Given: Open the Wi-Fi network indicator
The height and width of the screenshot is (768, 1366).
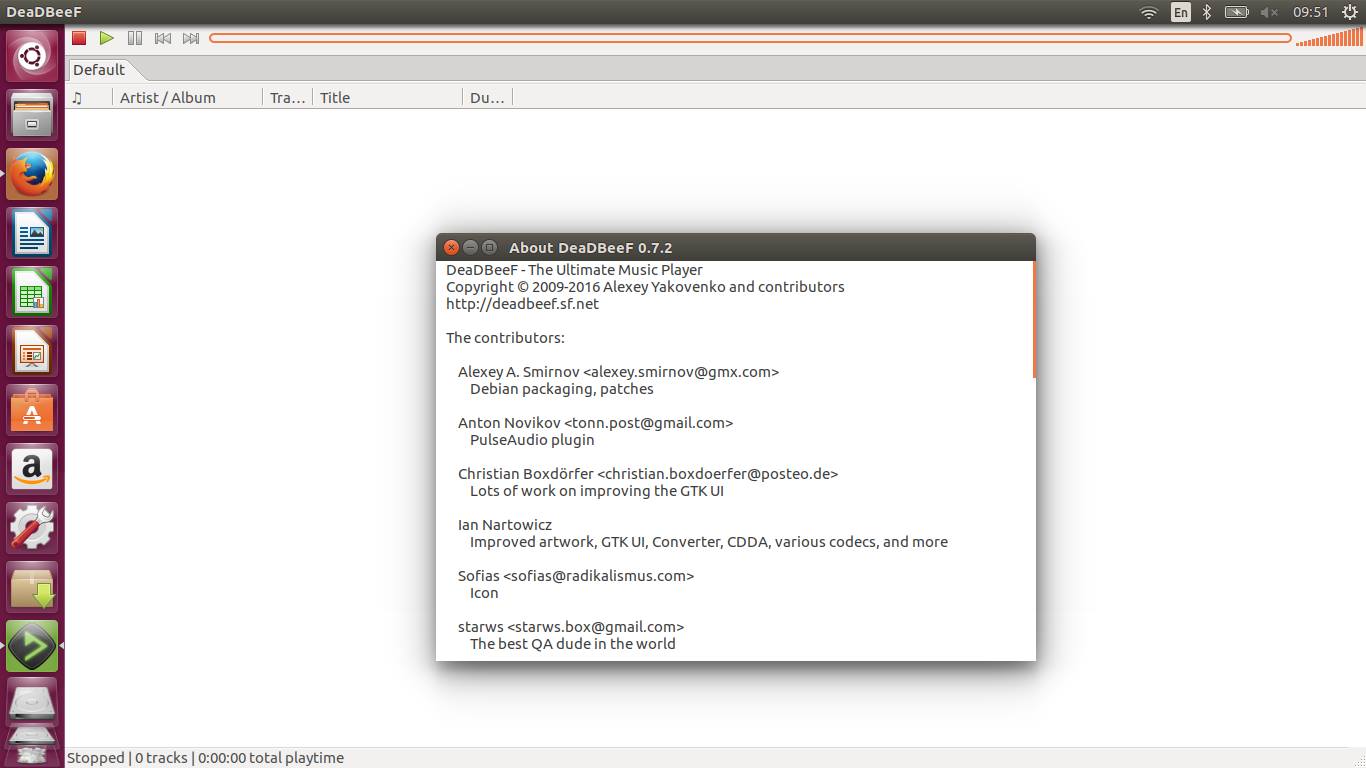Looking at the screenshot, I should tap(1149, 12).
